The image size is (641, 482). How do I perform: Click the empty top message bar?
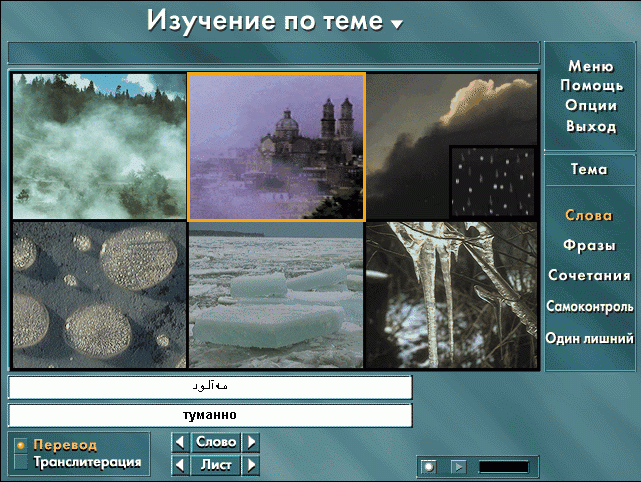273,53
